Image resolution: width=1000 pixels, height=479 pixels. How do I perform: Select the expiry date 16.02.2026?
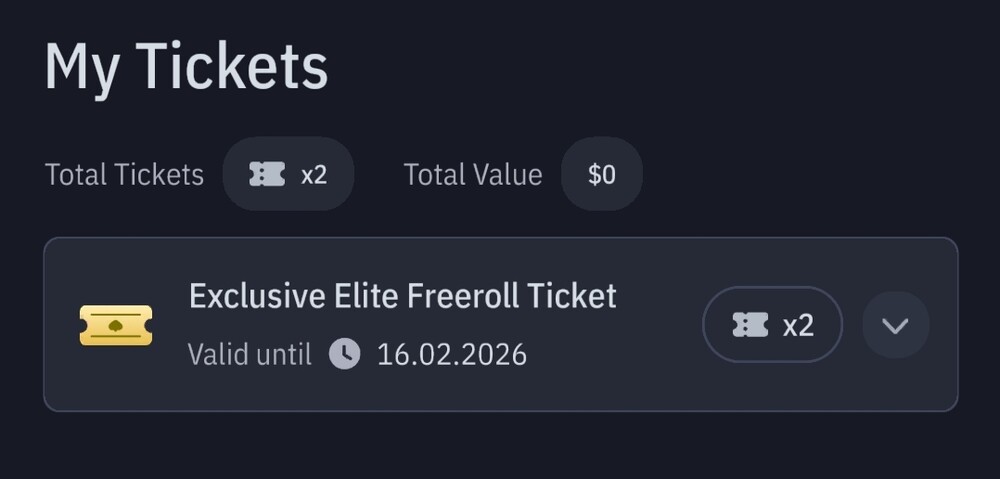click(x=451, y=354)
